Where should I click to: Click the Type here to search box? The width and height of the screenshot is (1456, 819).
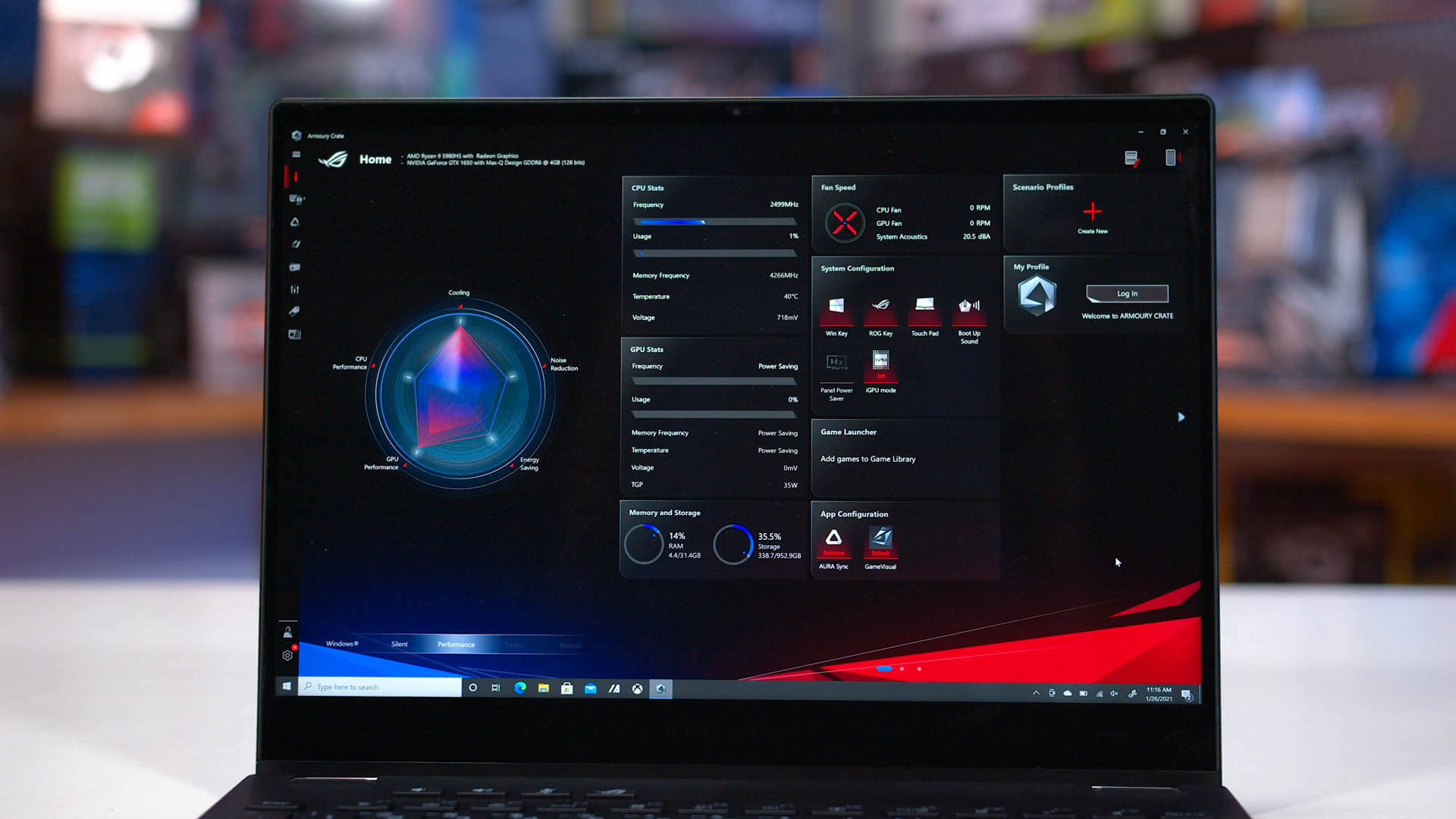coord(380,687)
